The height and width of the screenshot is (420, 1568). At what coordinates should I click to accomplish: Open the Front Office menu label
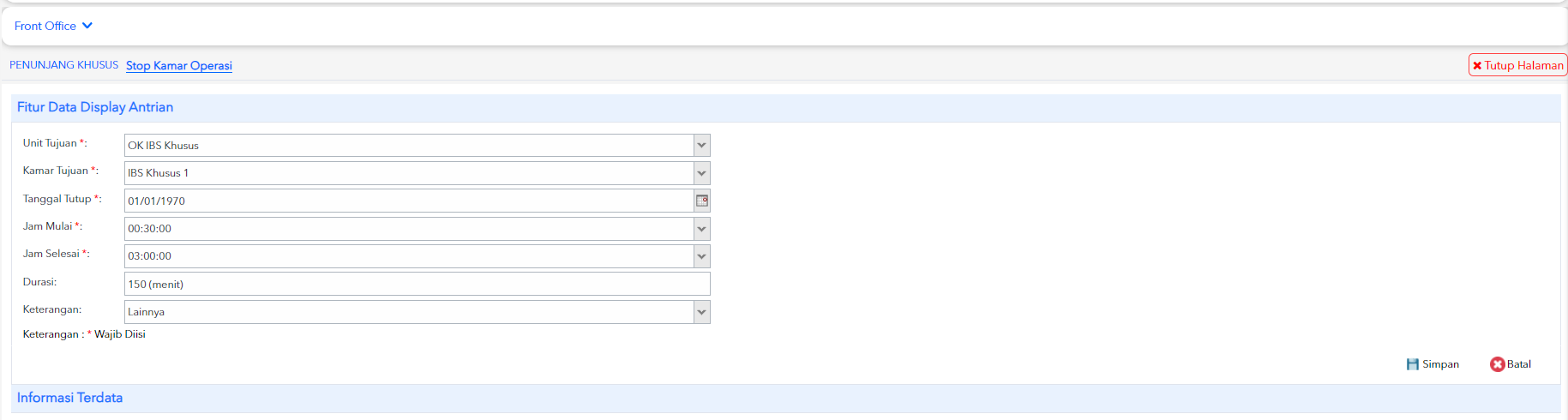[x=45, y=26]
